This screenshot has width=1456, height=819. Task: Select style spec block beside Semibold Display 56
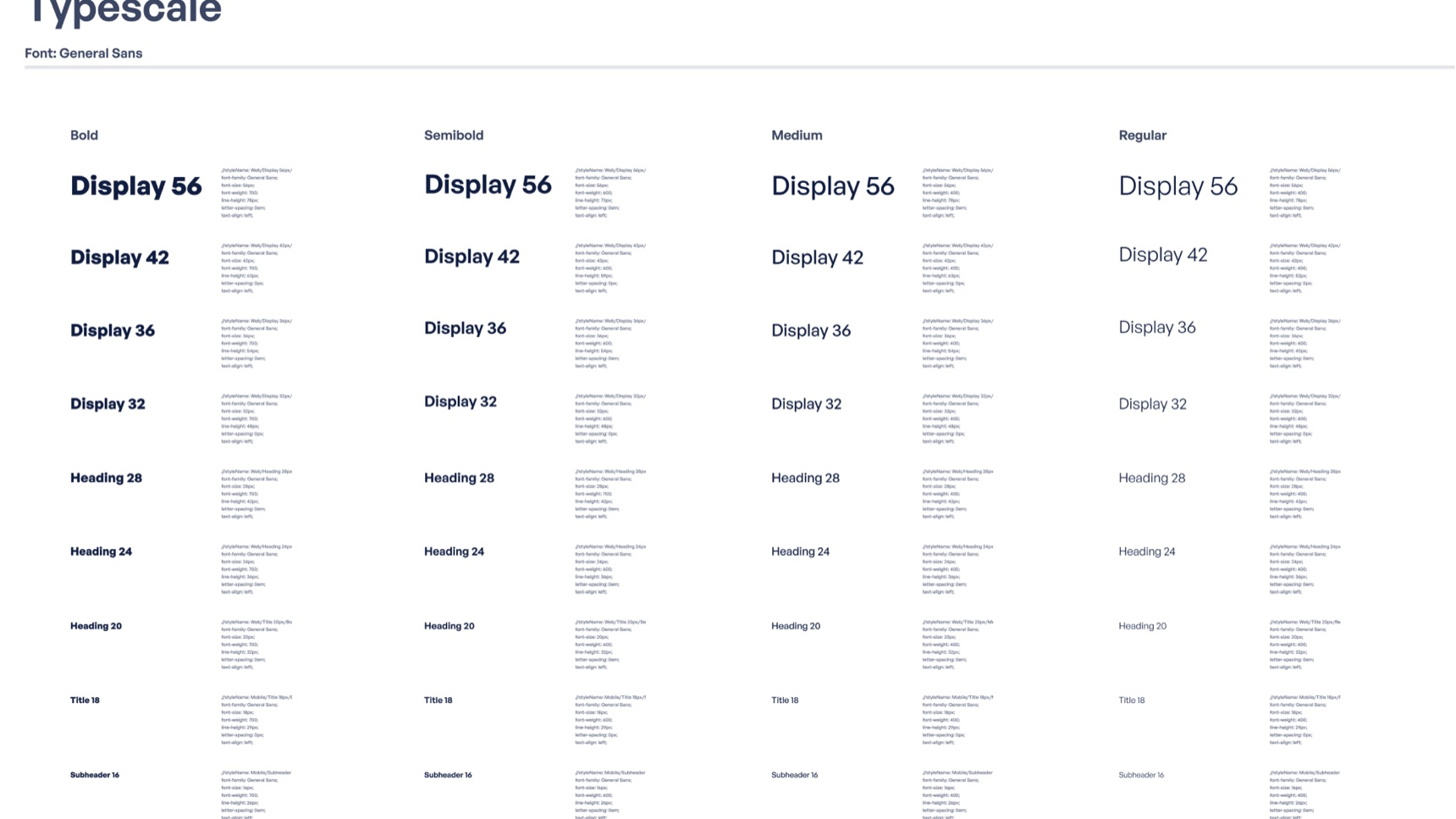pyautogui.click(x=610, y=193)
